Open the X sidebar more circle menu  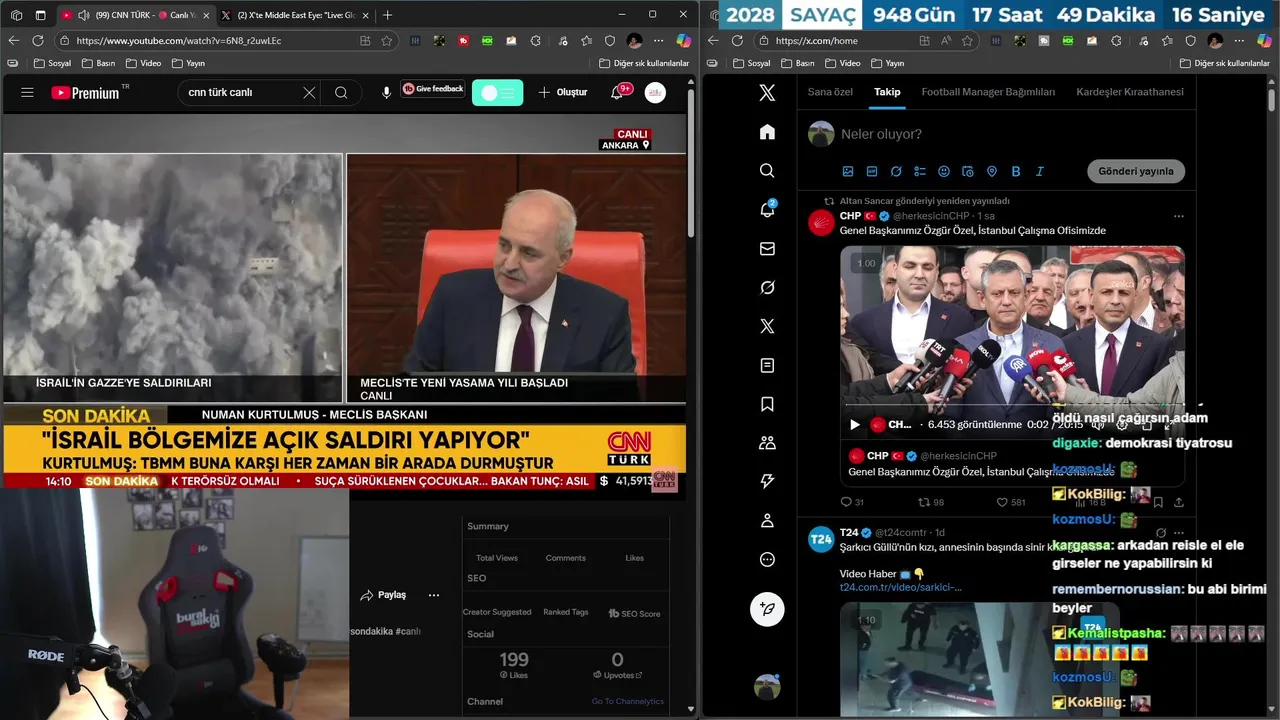pyautogui.click(x=767, y=559)
